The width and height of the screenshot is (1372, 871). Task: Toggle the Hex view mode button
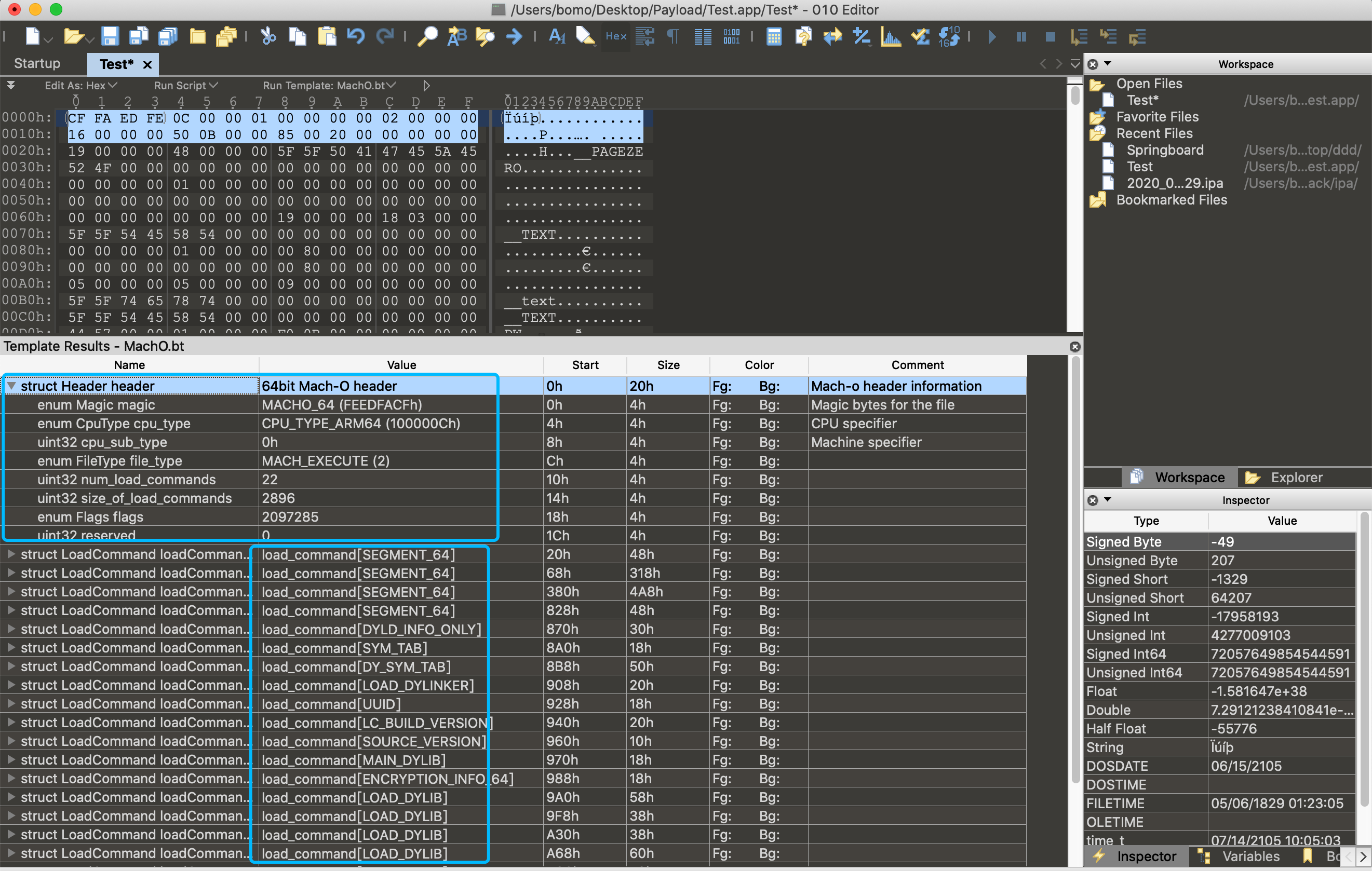tap(616, 36)
